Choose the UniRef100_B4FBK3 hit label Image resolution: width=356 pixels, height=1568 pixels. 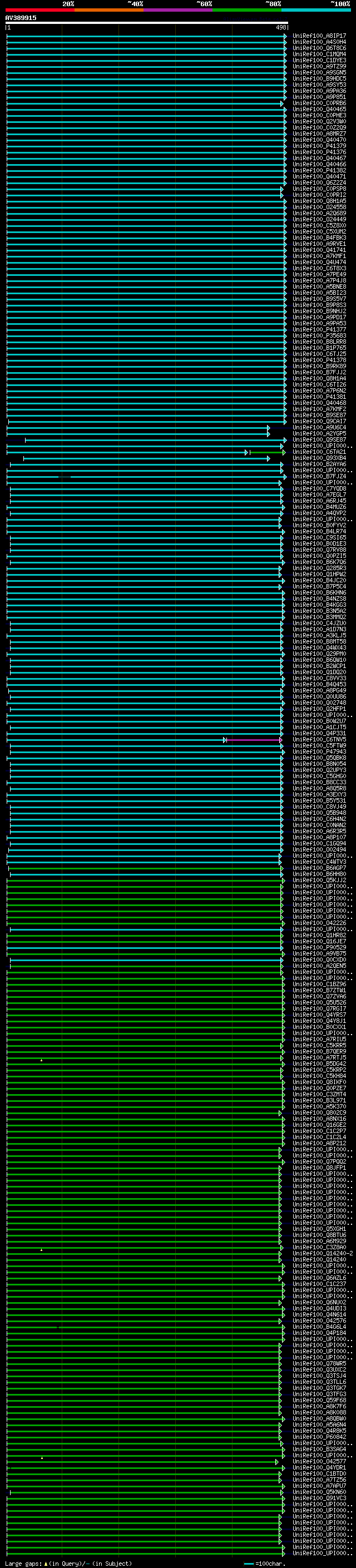tap(319, 238)
